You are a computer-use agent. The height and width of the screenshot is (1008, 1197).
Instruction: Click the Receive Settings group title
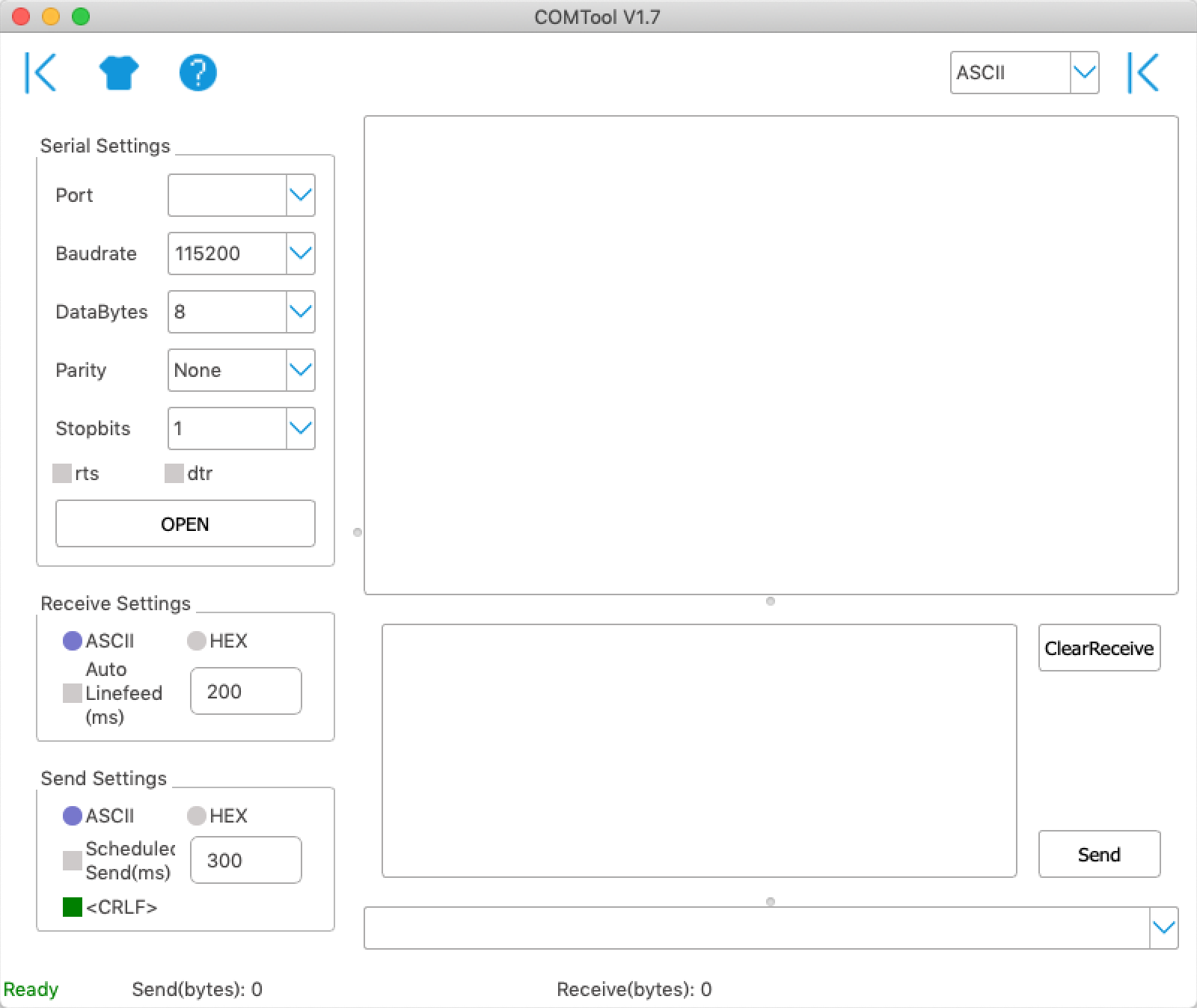pos(116,603)
